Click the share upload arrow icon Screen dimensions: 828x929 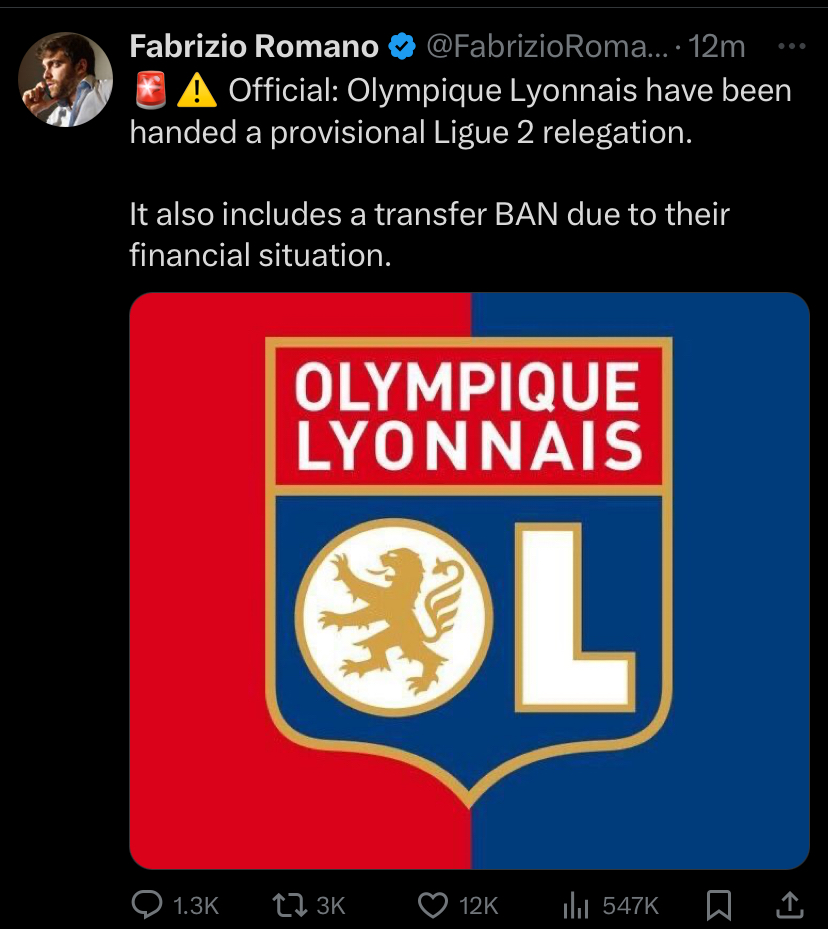790,905
